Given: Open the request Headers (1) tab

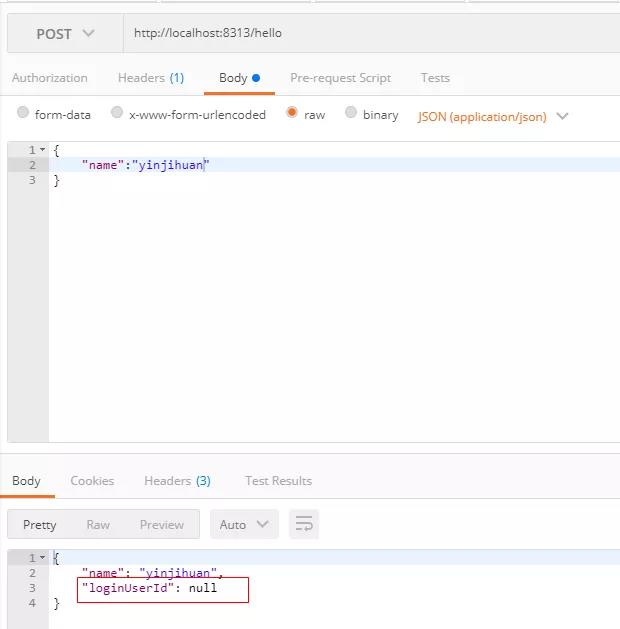Looking at the screenshot, I should 151,78.
